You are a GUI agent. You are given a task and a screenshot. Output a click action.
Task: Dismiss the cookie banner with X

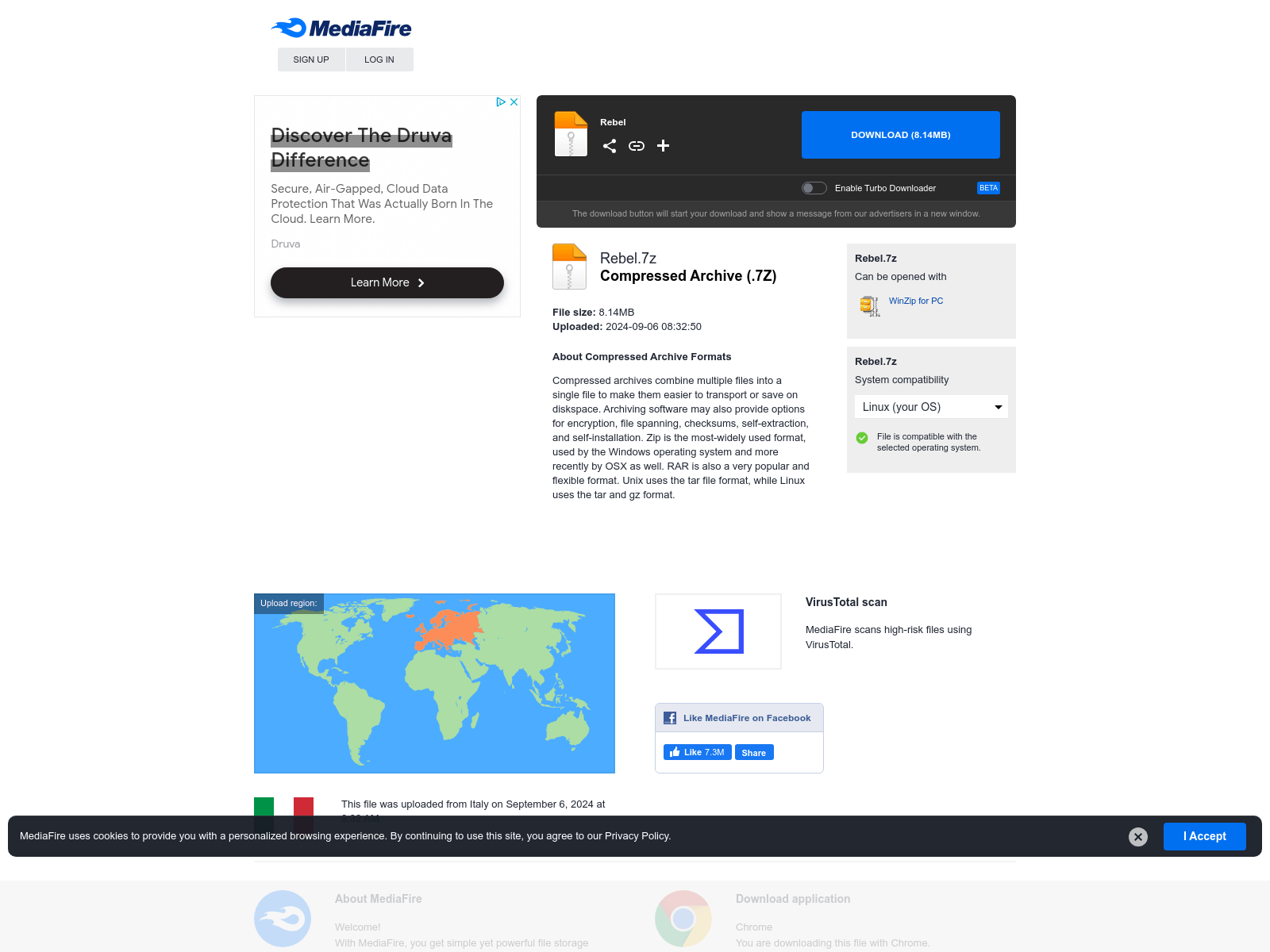tap(1138, 837)
